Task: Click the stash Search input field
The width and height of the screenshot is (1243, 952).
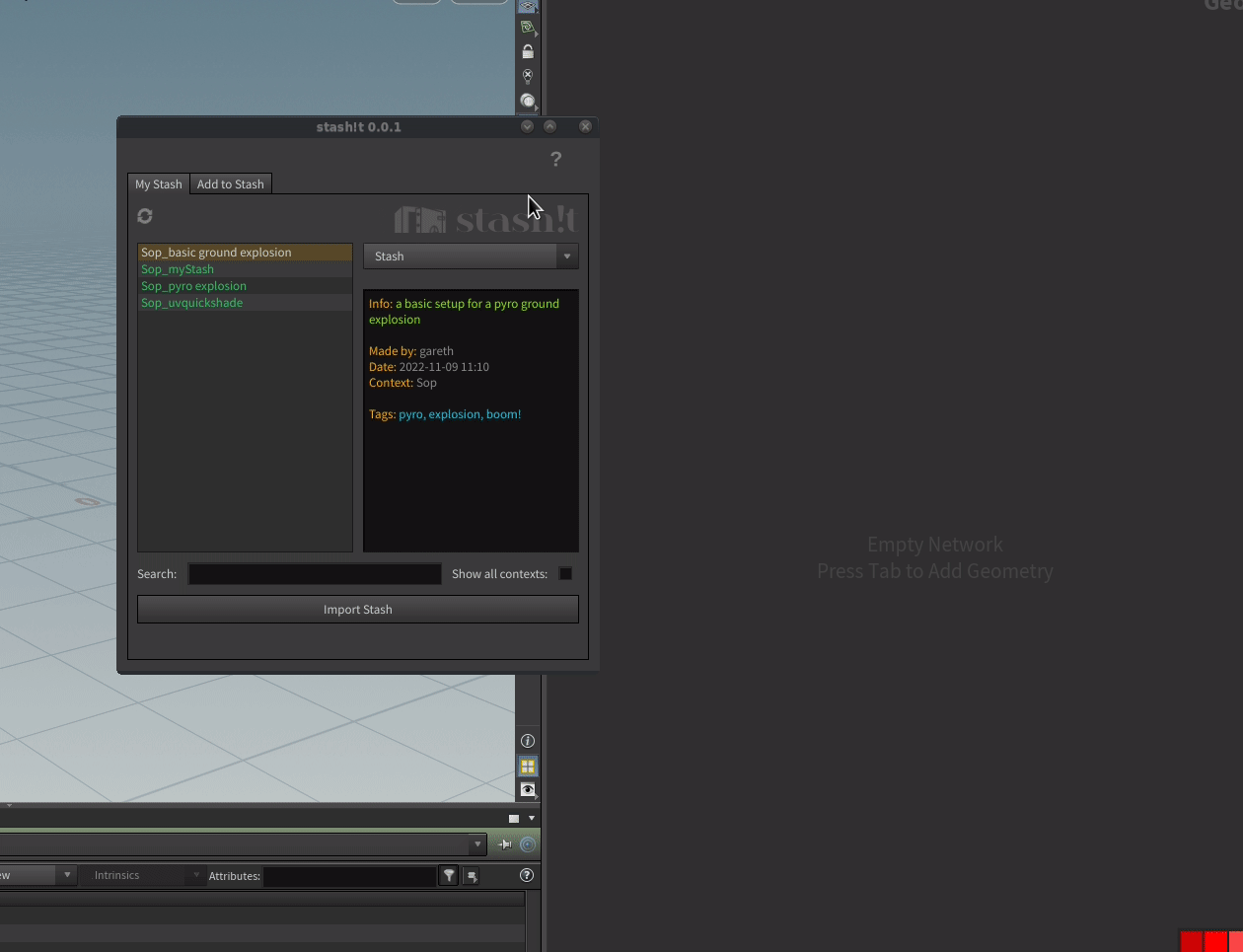Action: pos(315,574)
